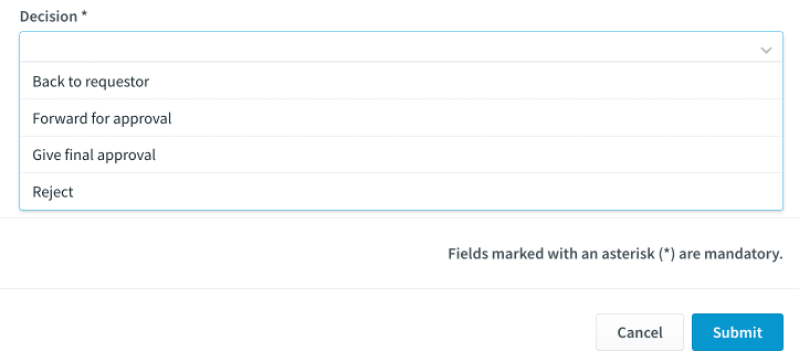
Task: Send the request back to the requestor
Action: point(401,82)
